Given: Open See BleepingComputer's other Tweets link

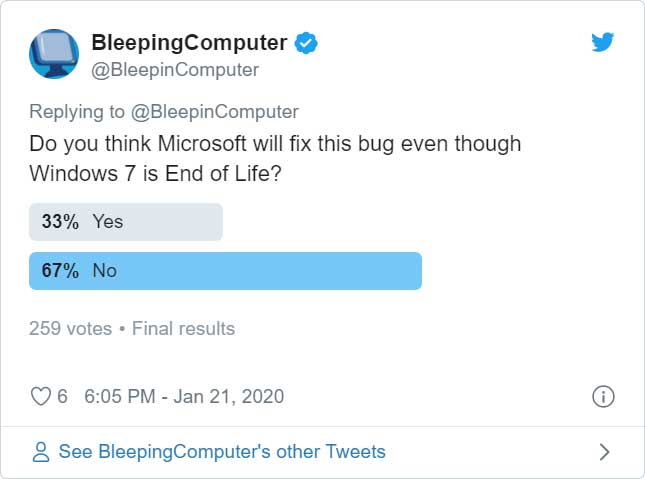Looking at the screenshot, I should [x=222, y=451].
